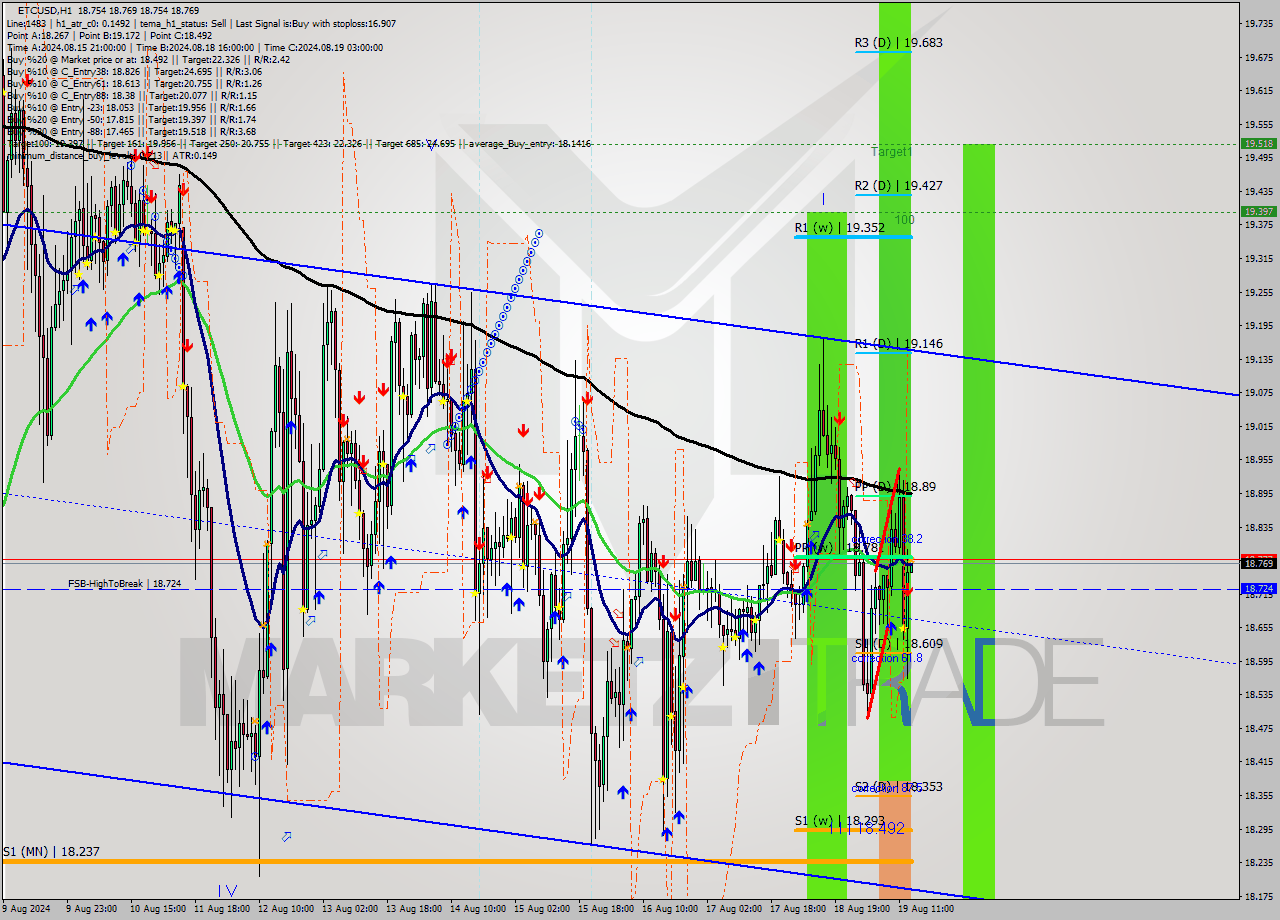This screenshot has height=920, width=1280.
Task: Click 18.535 on the price axis
Action: (x=1258, y=694)
